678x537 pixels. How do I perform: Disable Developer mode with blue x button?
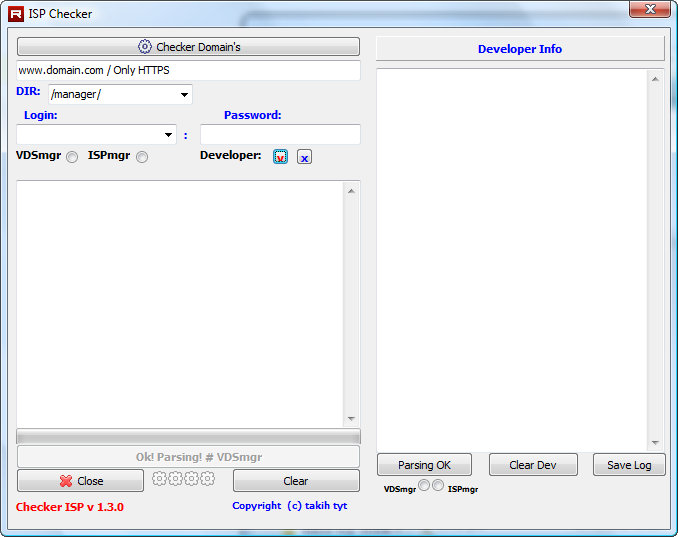(x=304, y=157)
